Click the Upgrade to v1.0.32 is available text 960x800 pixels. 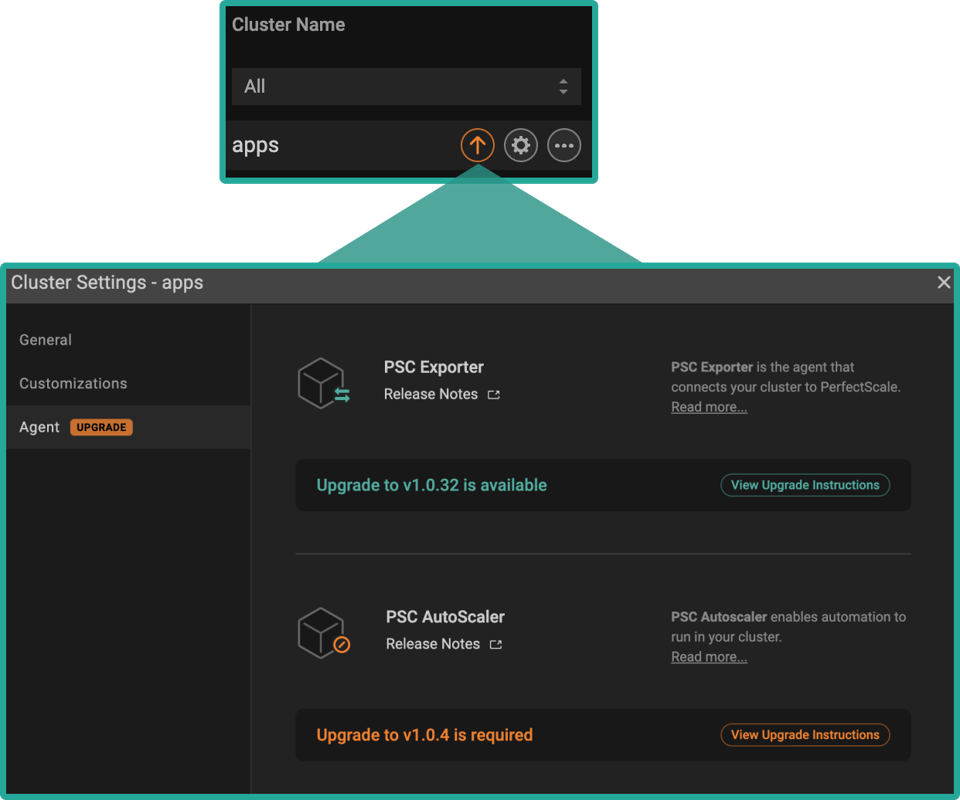432,485
